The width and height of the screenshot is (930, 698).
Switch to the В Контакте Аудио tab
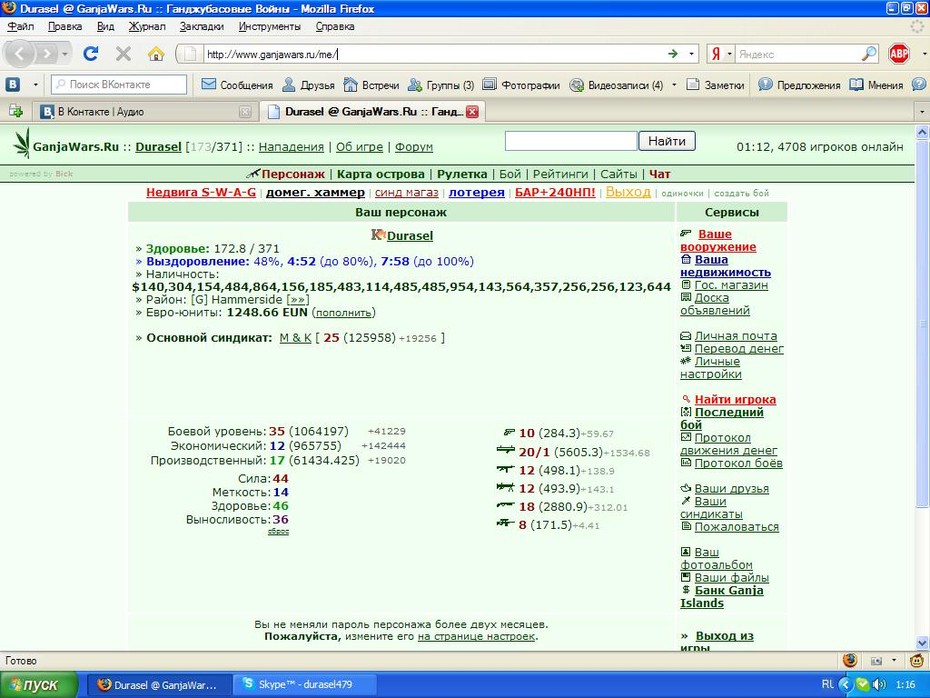coord(145,111)
